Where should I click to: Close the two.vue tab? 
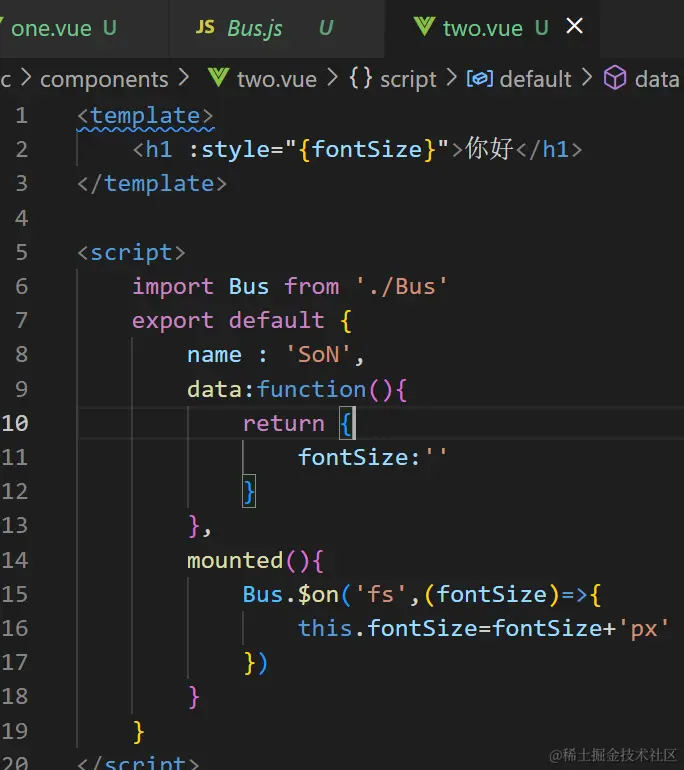pos(574,26)
